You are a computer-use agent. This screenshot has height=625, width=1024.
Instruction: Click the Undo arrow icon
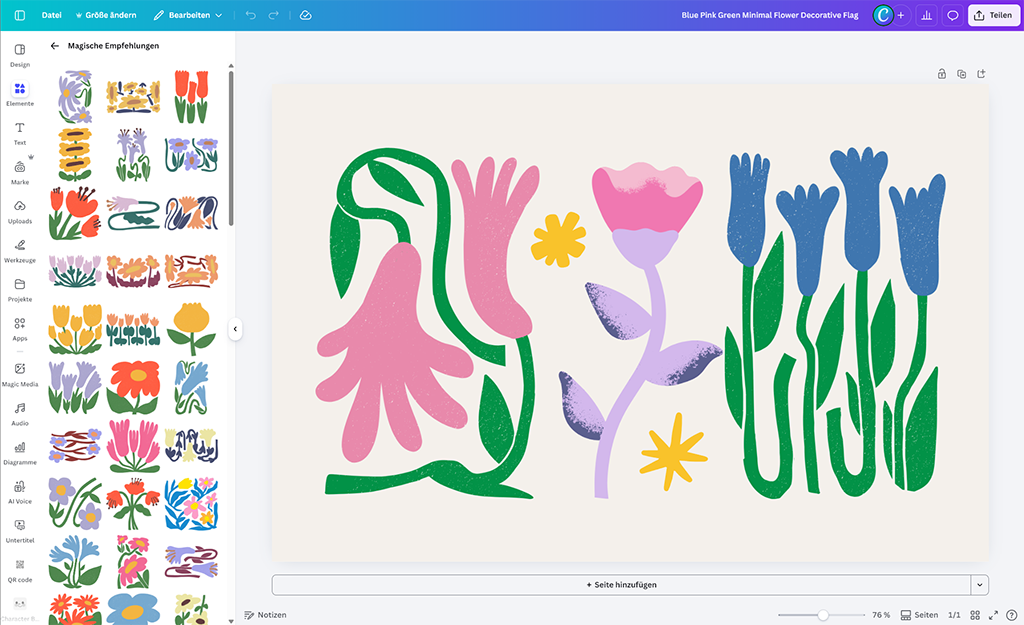[x=250, y=16]
